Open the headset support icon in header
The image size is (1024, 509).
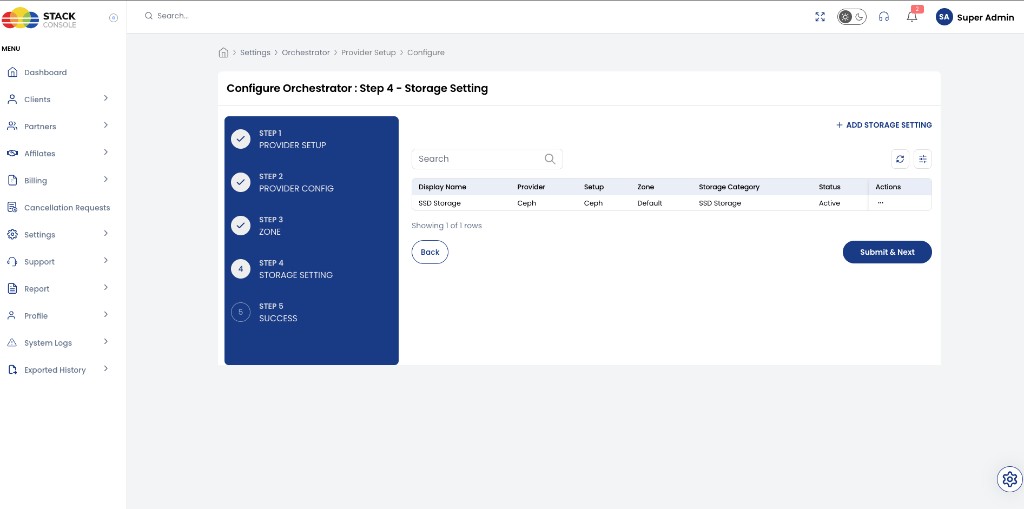tap(884, 17)
